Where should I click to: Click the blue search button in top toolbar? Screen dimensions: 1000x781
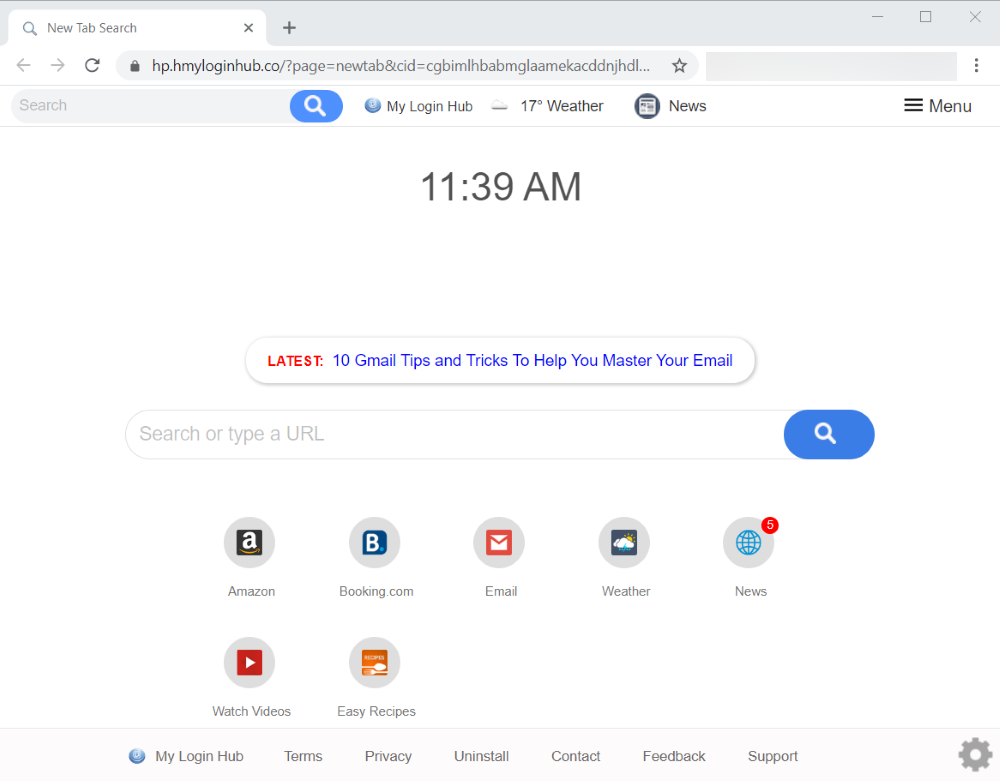(x=316, y=106)
